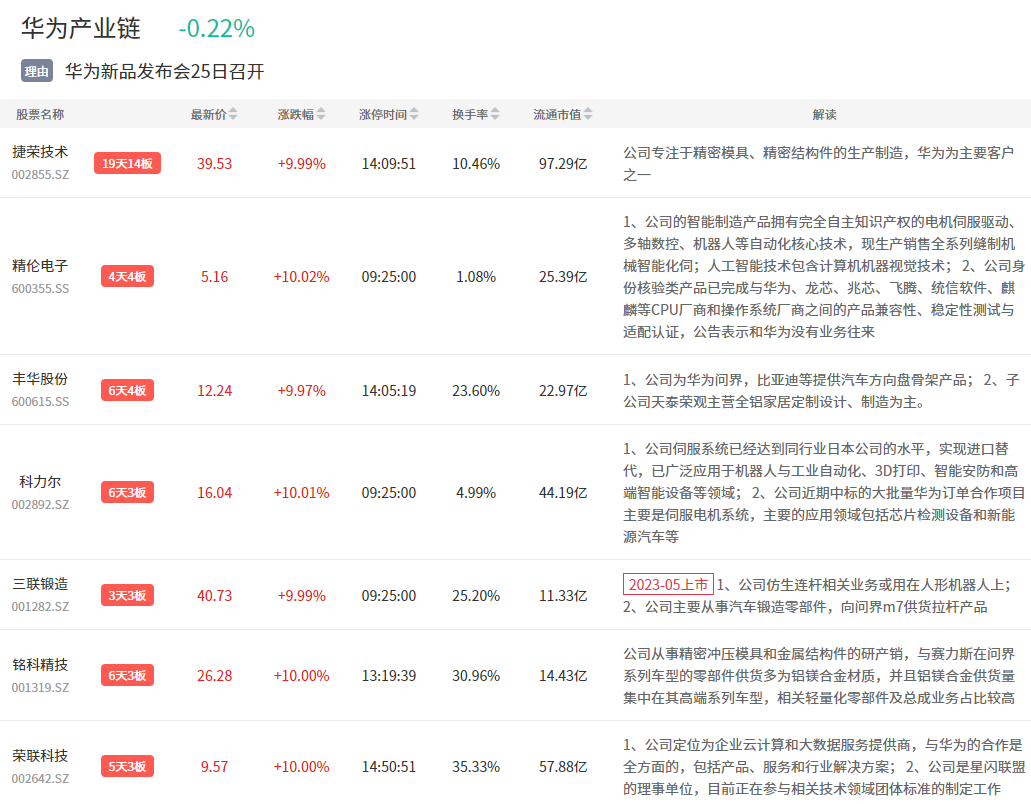Click limit-up time 14:09:51
The height and width of the screenshot is (804, 1031).
pos(389,164)
